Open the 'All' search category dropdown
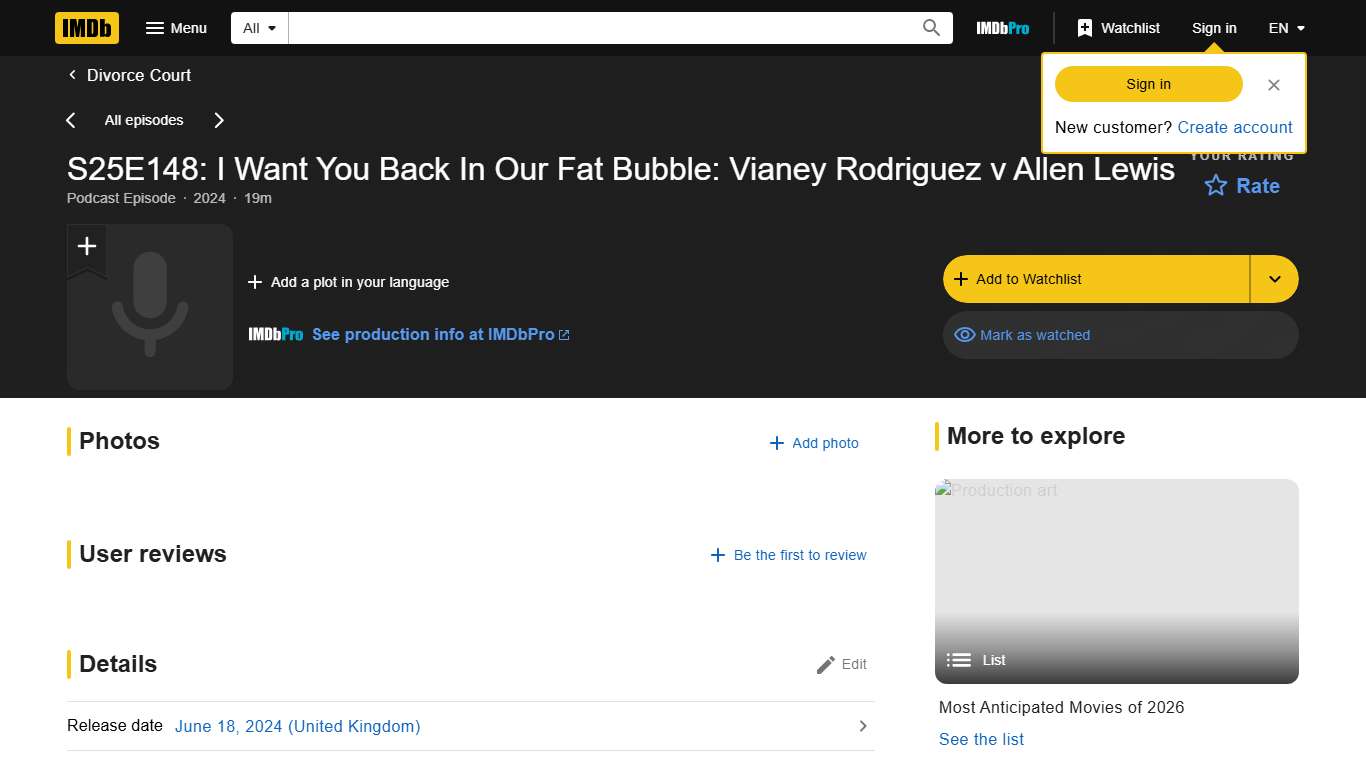The image size is (1366, 768). click(x=258, y=28)
